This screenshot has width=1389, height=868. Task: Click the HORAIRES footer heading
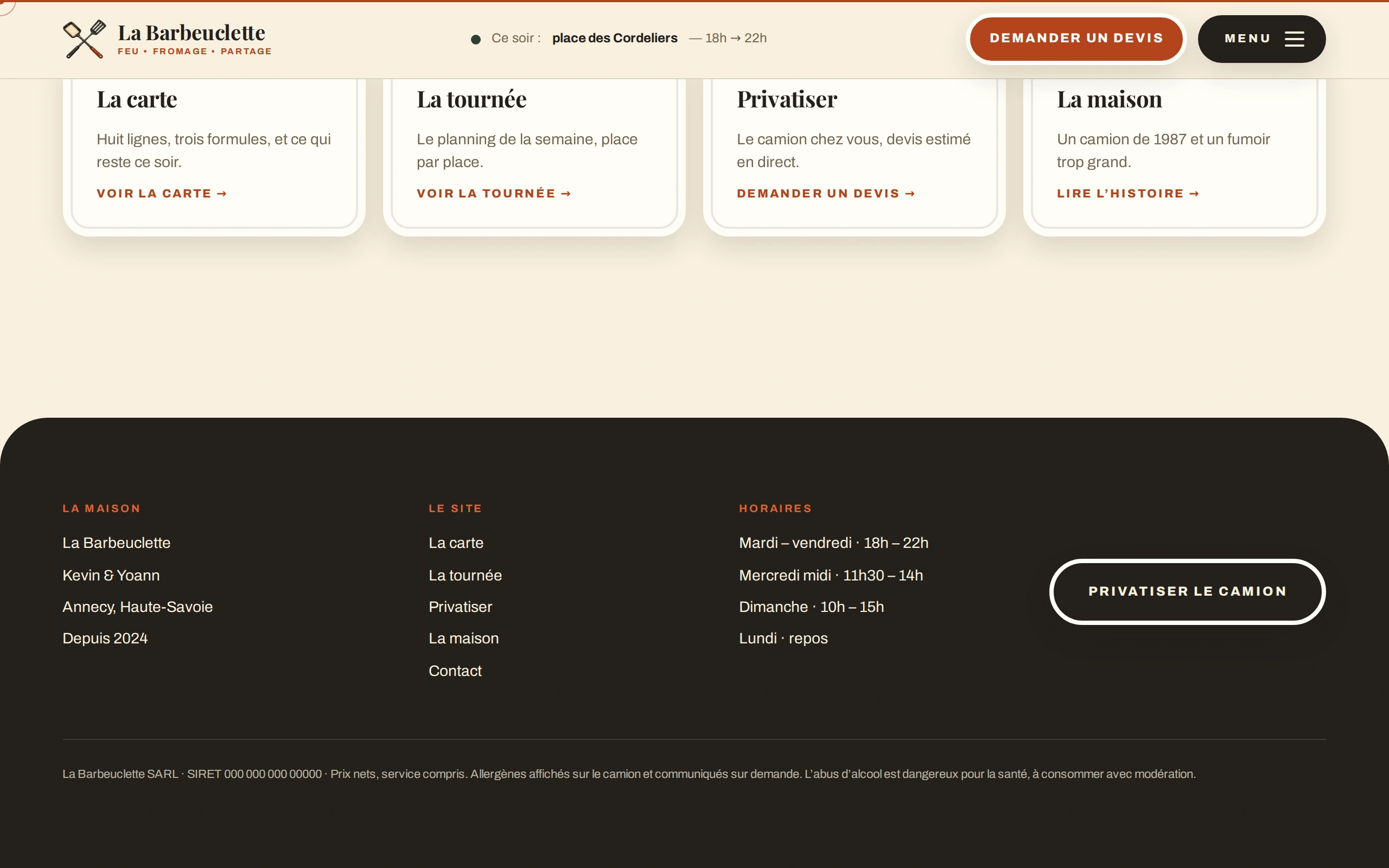(x=775, y=508)
